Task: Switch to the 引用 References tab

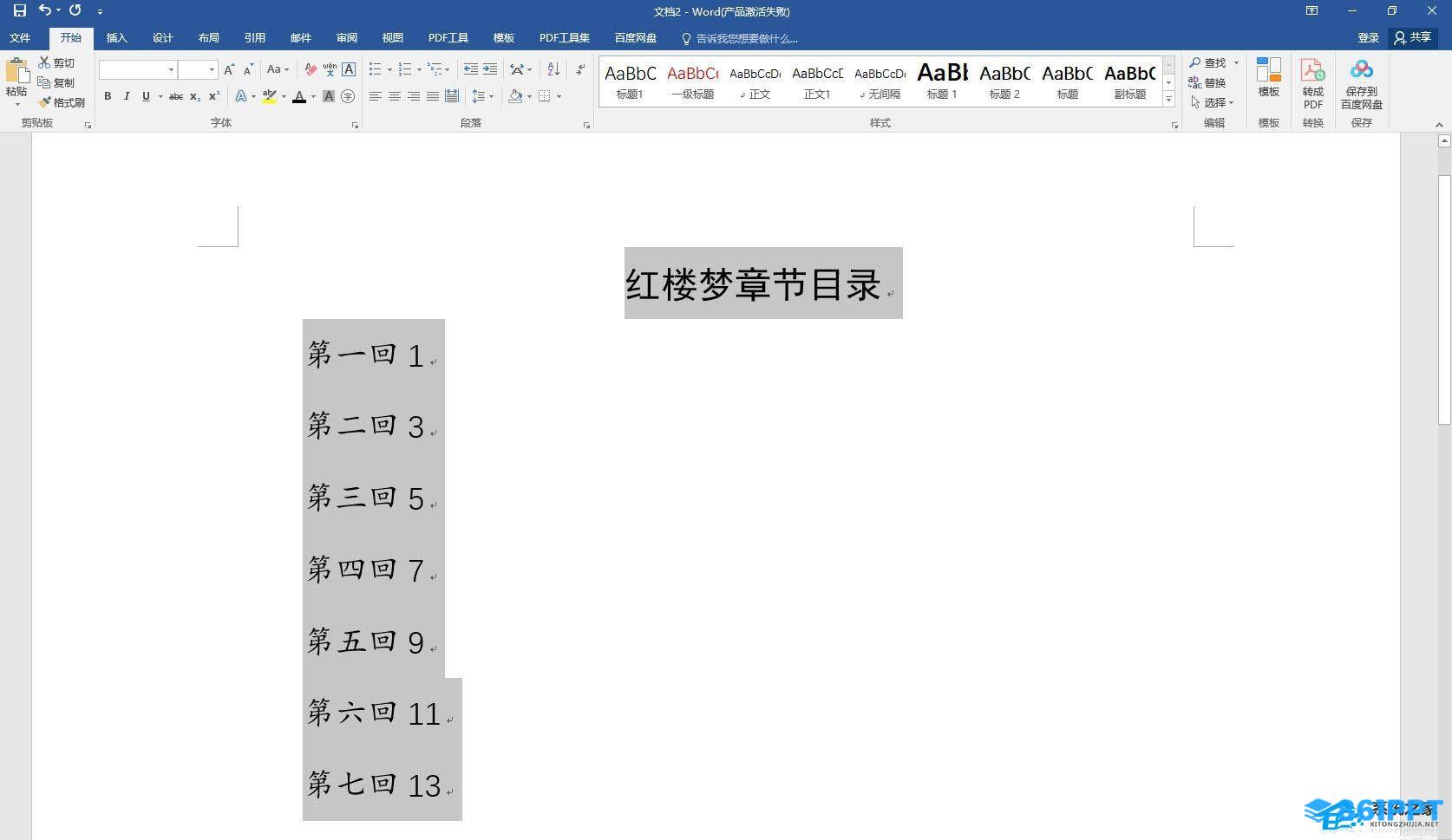Action: click(255, 38)
